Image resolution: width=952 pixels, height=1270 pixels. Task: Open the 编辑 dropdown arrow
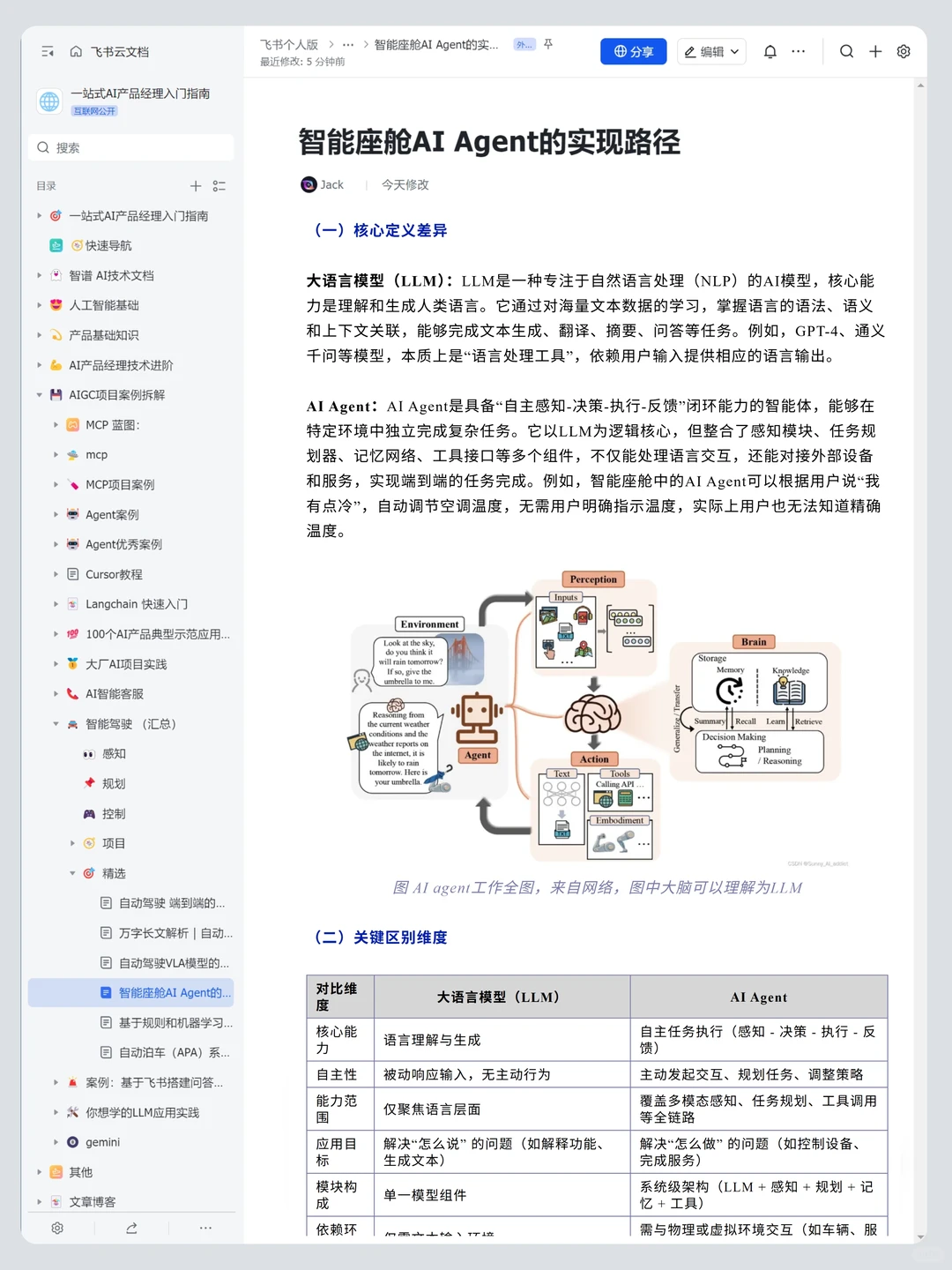(737, 52)
